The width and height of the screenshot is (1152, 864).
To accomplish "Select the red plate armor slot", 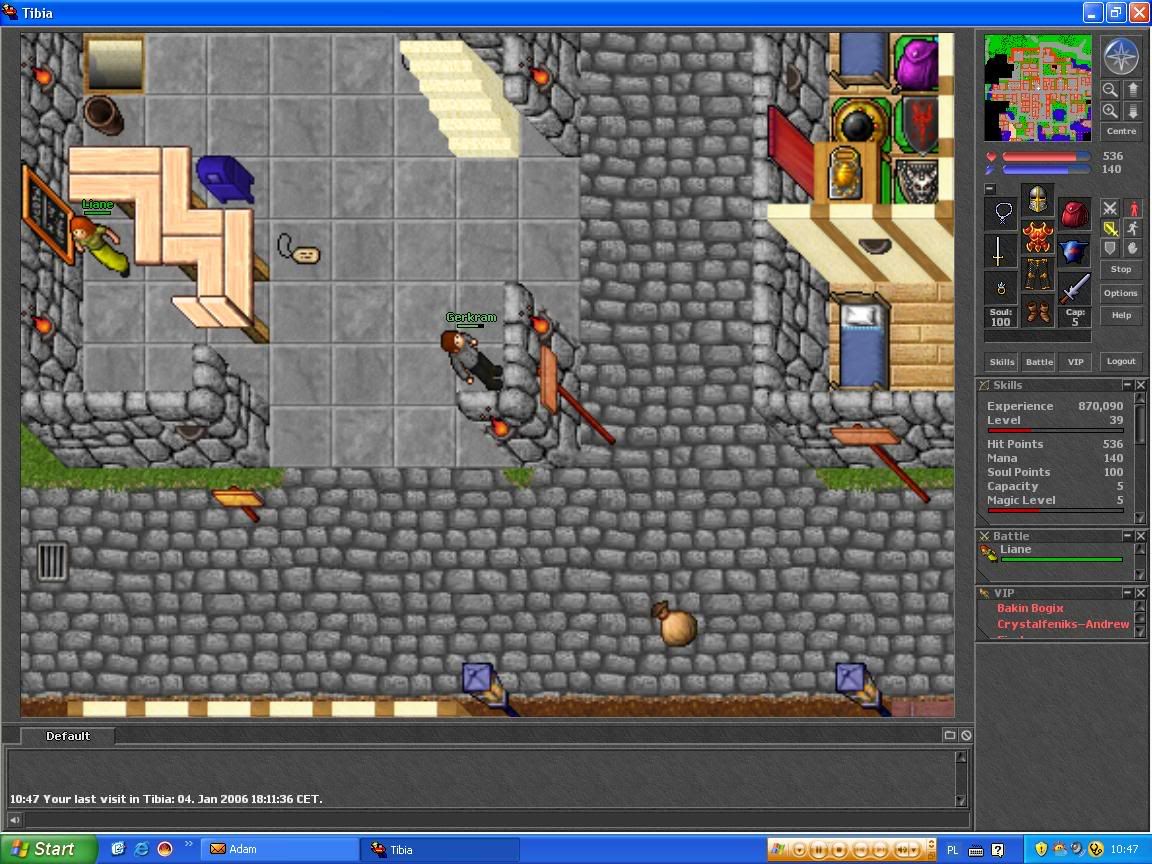I will (x=1037, y=237).
